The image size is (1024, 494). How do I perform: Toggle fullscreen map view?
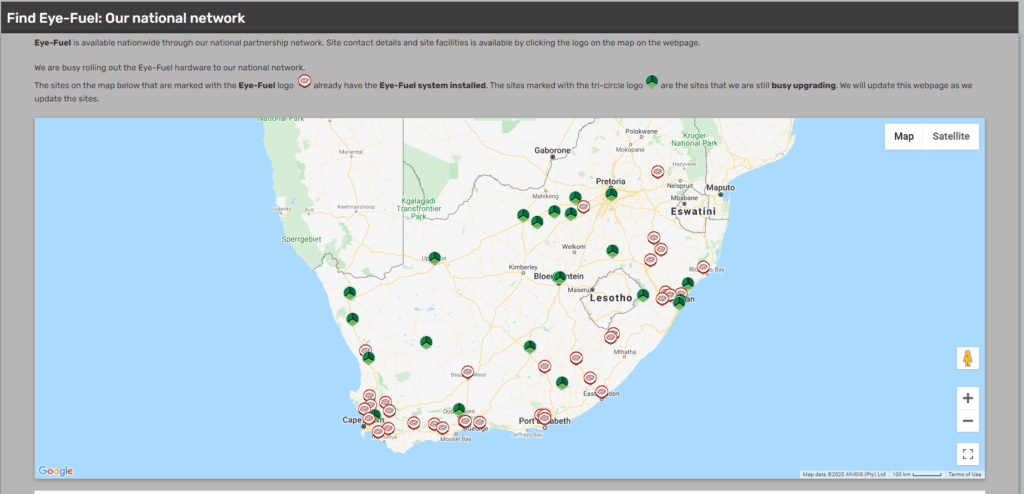point(968,453)
